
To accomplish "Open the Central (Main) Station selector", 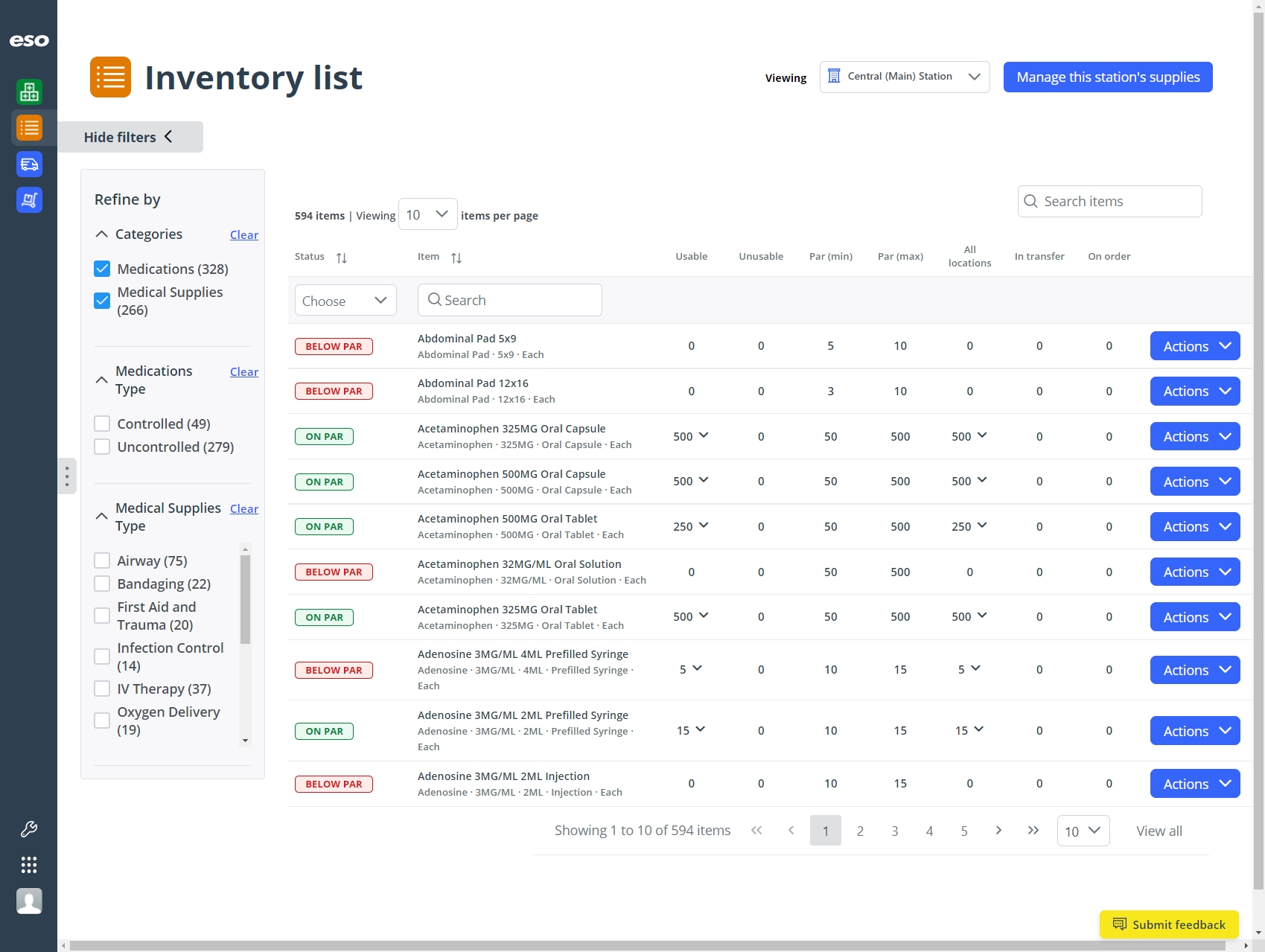I will click(904, 76).
